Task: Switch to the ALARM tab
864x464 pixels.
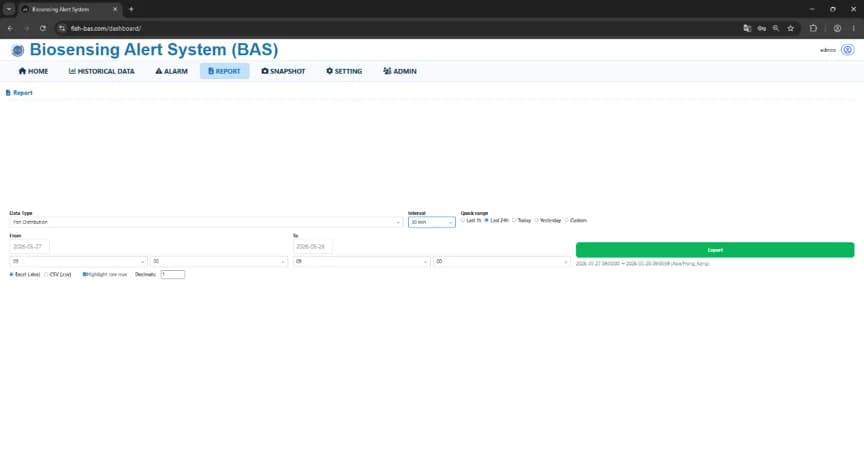Action: coord(171,71)
